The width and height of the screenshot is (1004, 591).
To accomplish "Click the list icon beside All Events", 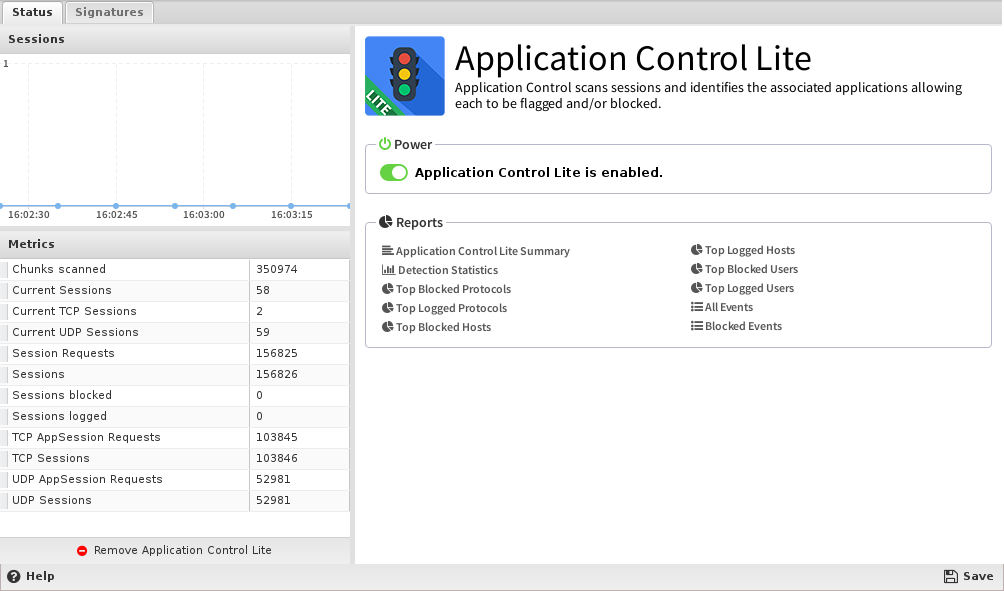I will tap(697, 307).
